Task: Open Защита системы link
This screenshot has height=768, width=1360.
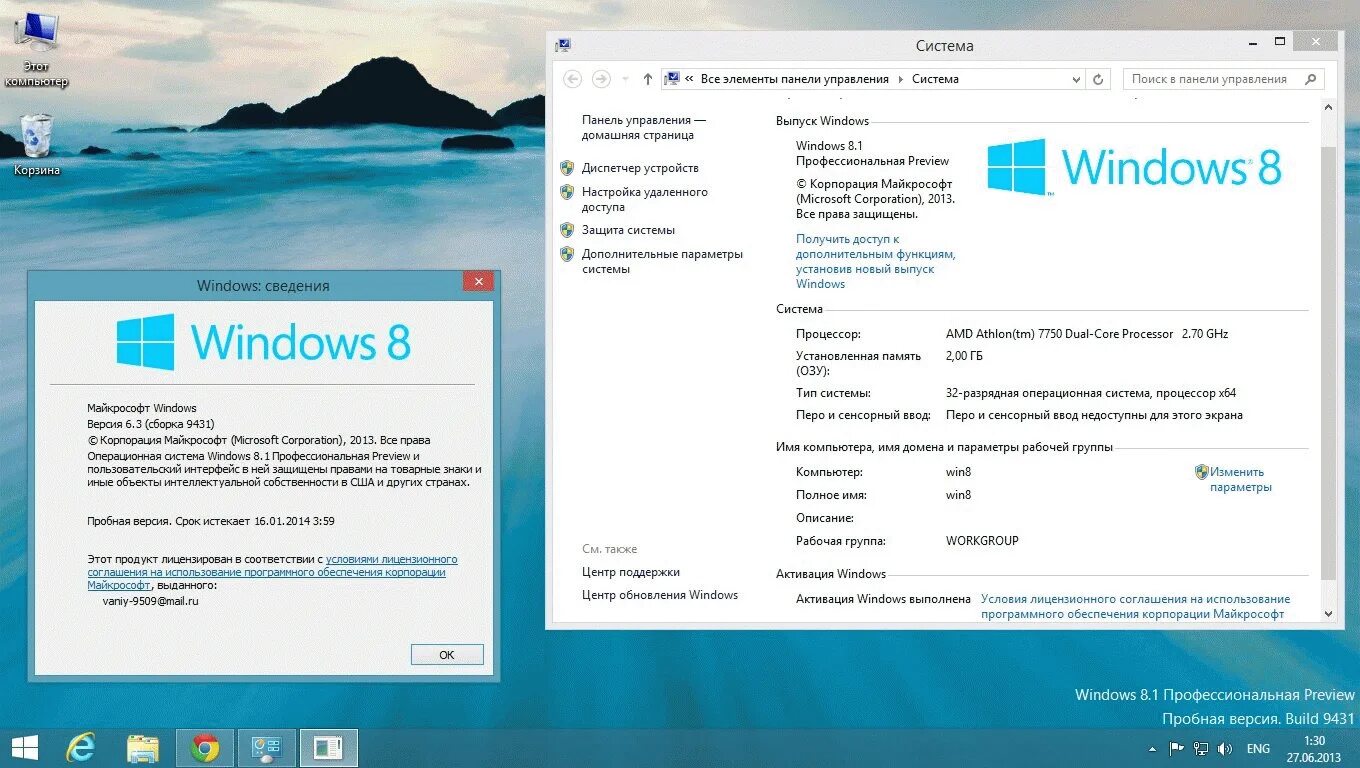Action: (628, 230)
